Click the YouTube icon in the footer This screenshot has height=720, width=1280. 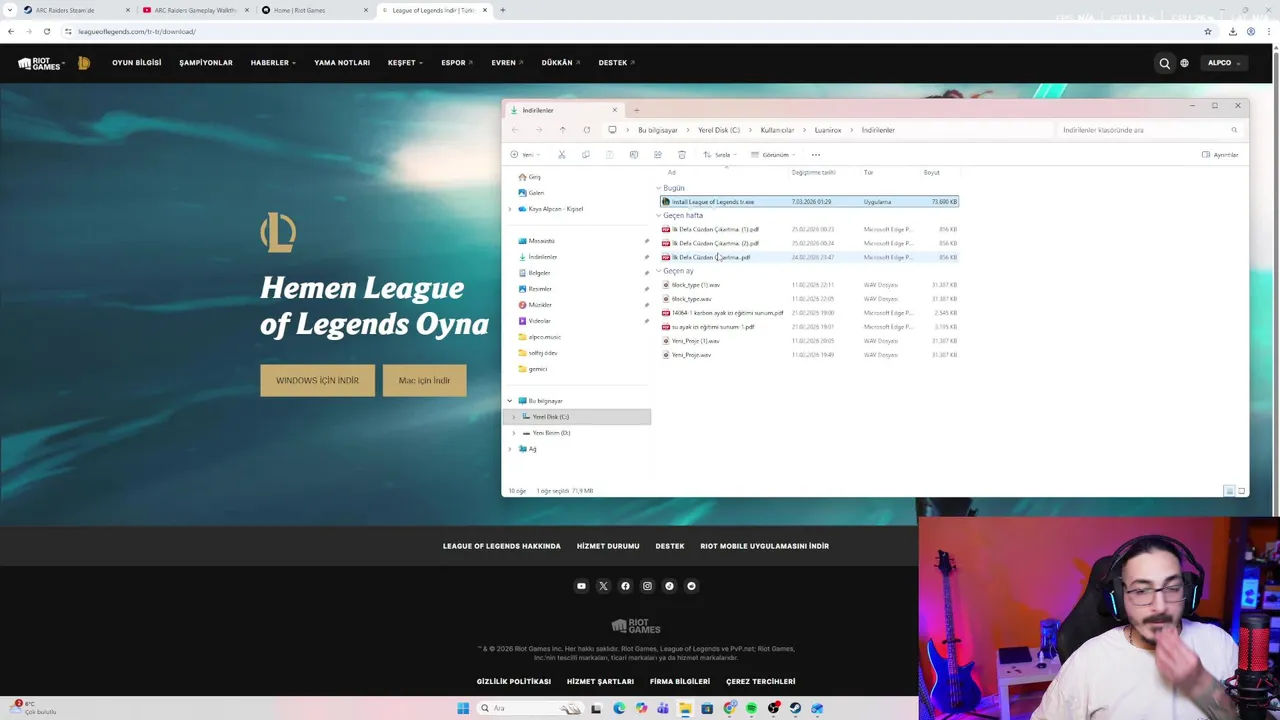(581, 586)
